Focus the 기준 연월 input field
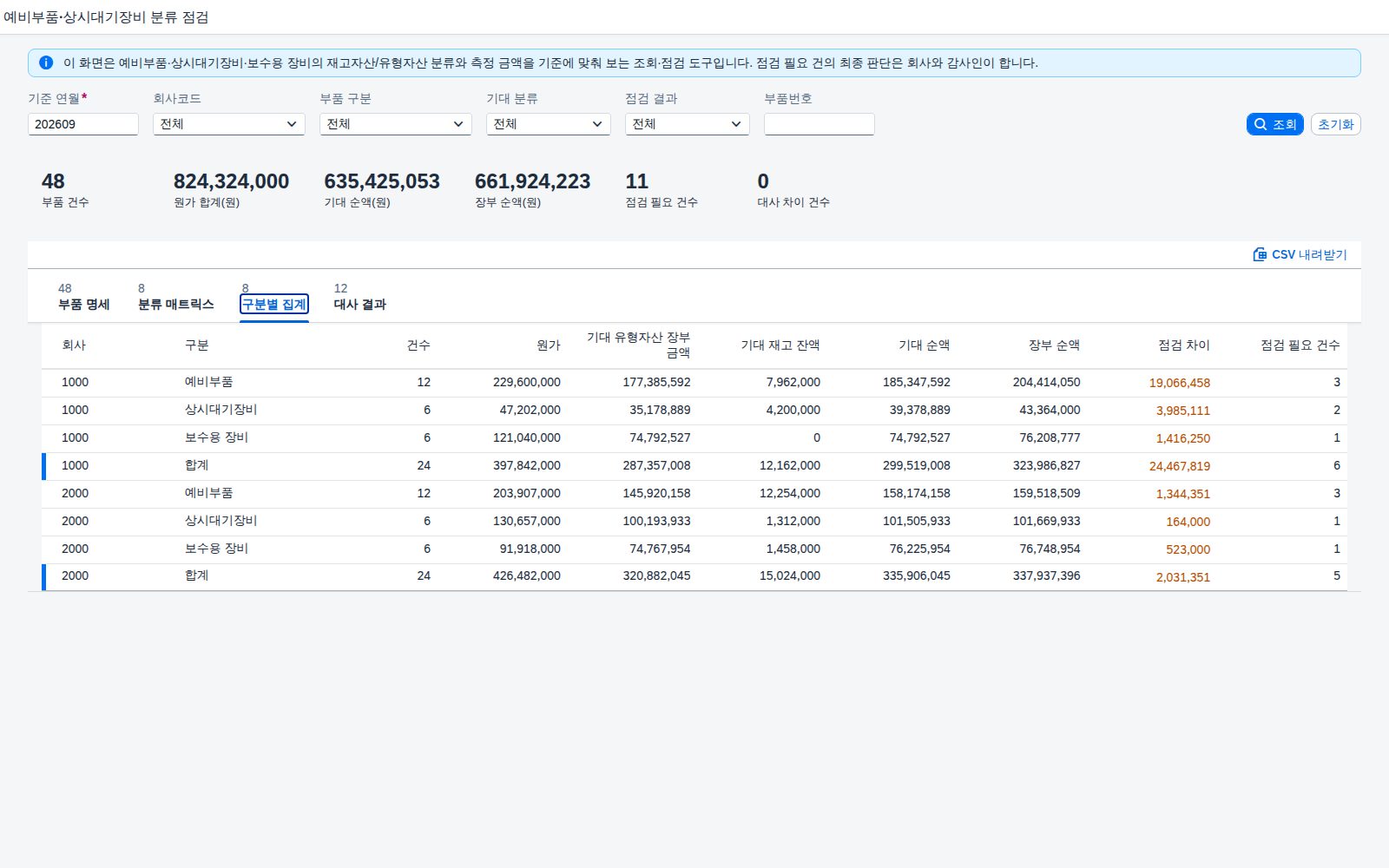This screenshot has width=1389, height=868. 83,124
